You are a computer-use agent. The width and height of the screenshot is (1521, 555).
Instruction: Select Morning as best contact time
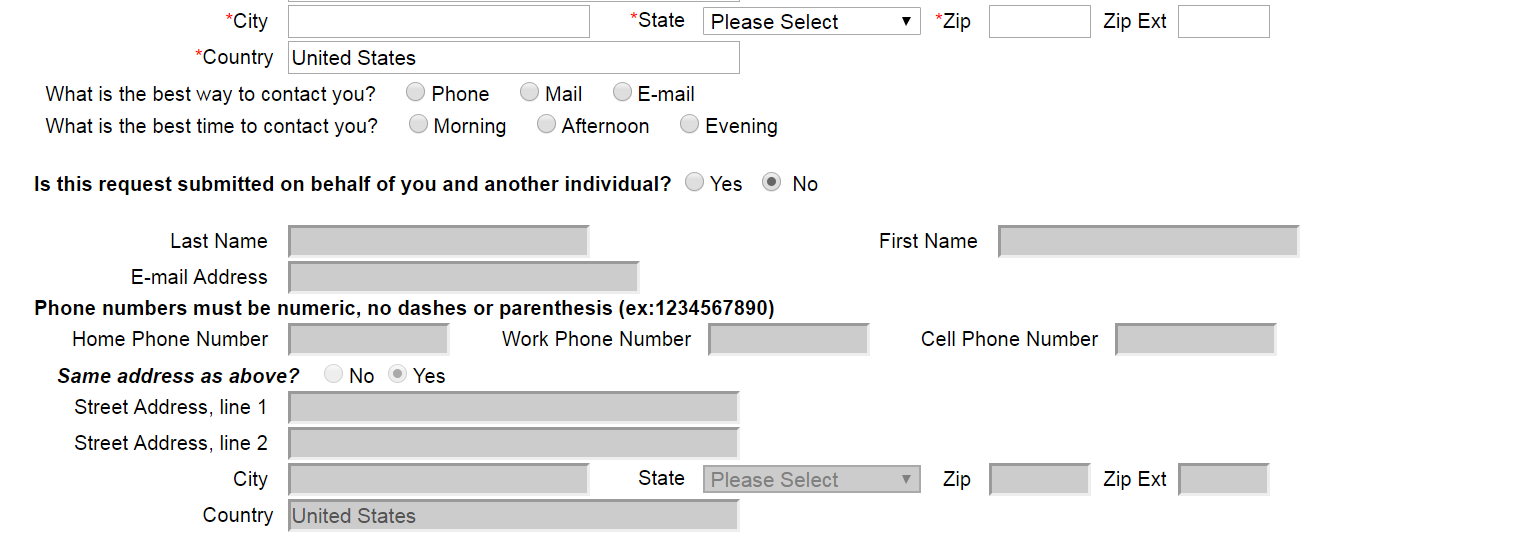pos(418,125)
